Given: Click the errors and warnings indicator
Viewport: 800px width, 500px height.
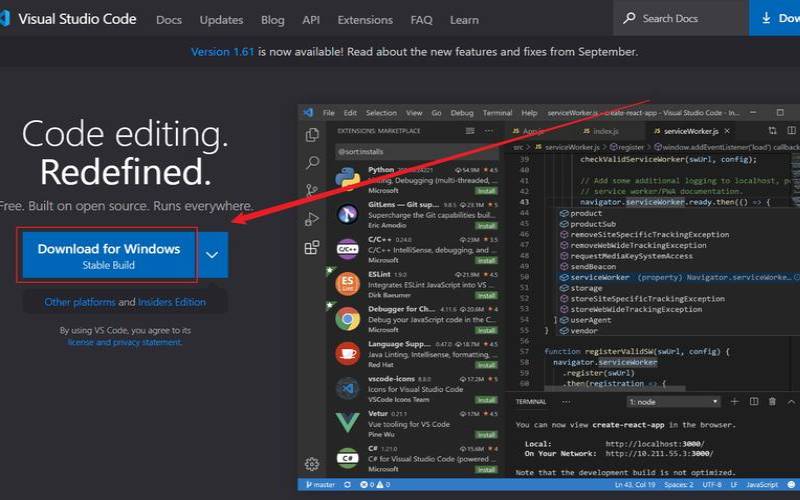Looking at the screenshot, I should pos(375,485).
